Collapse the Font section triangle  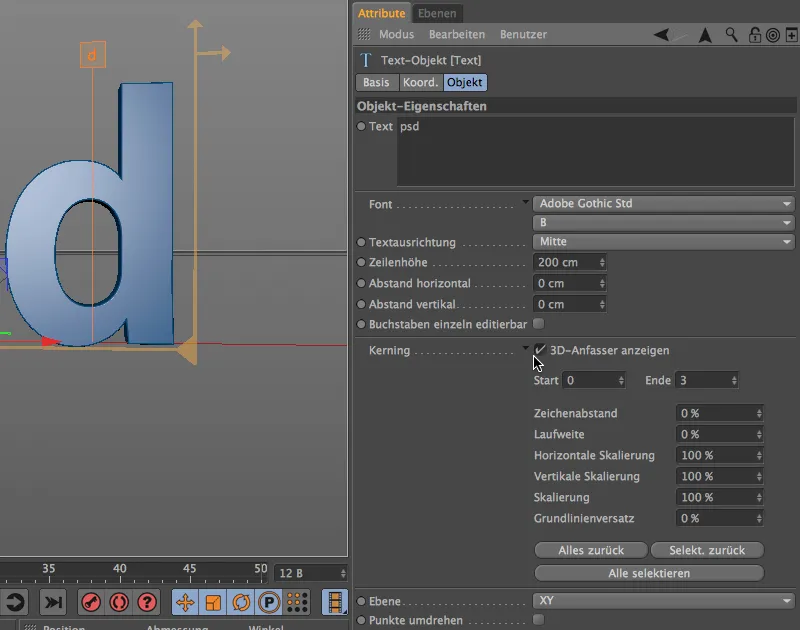click(526, 203)
